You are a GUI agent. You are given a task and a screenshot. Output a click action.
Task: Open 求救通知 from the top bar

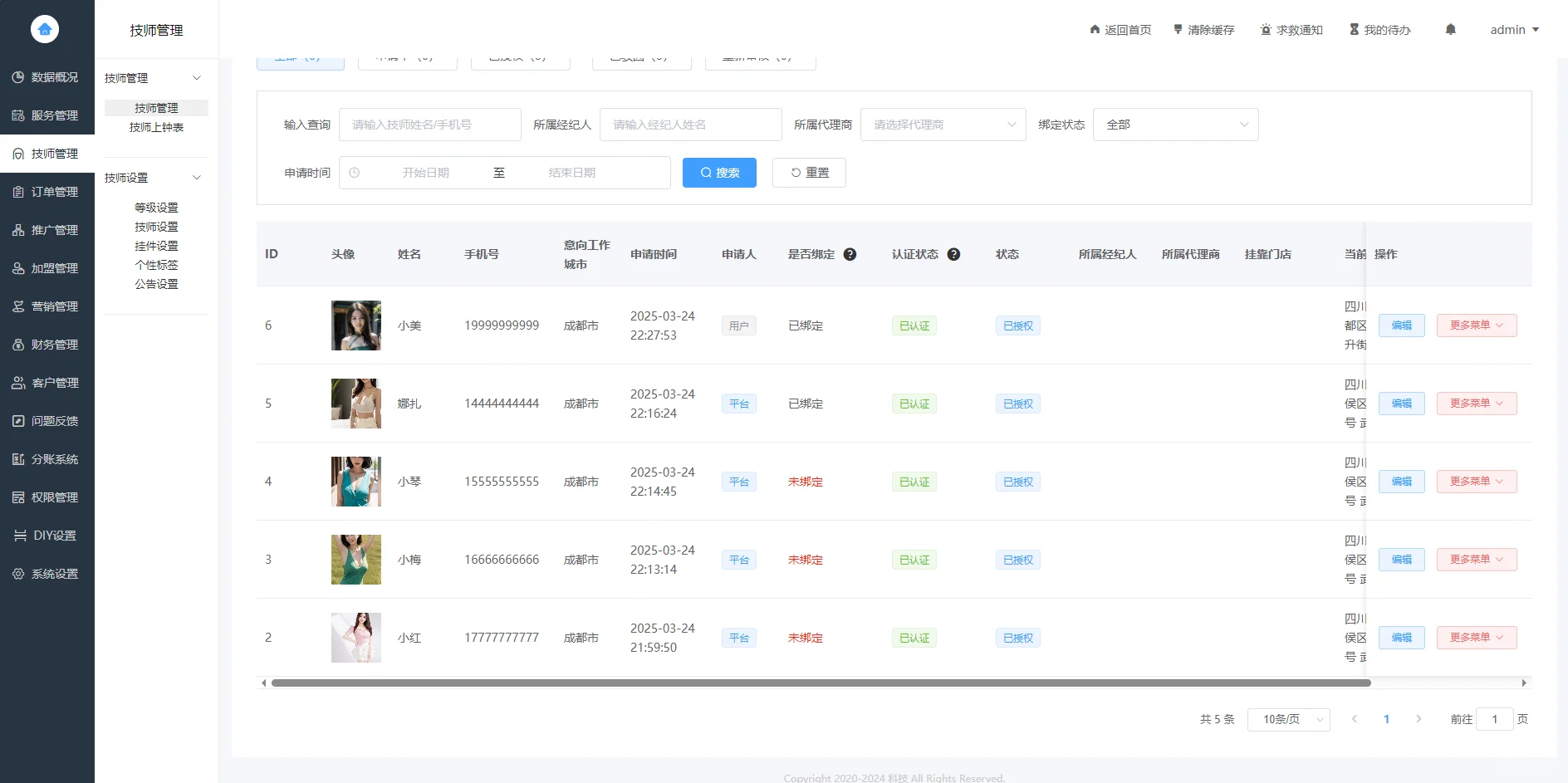click(1291, 29)
